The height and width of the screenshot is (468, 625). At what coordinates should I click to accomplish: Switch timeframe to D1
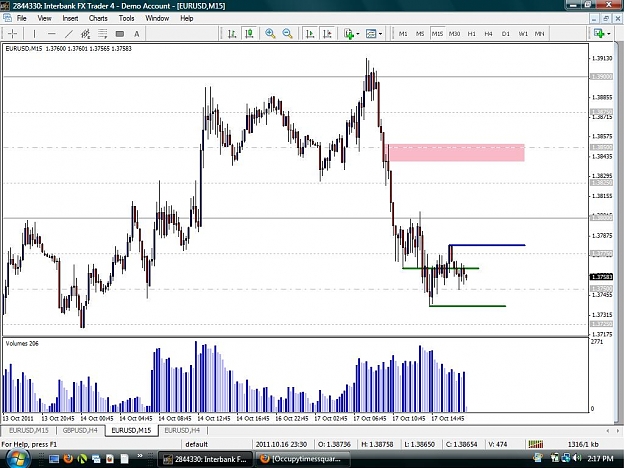pyautogui.click(x=506, y=34)
